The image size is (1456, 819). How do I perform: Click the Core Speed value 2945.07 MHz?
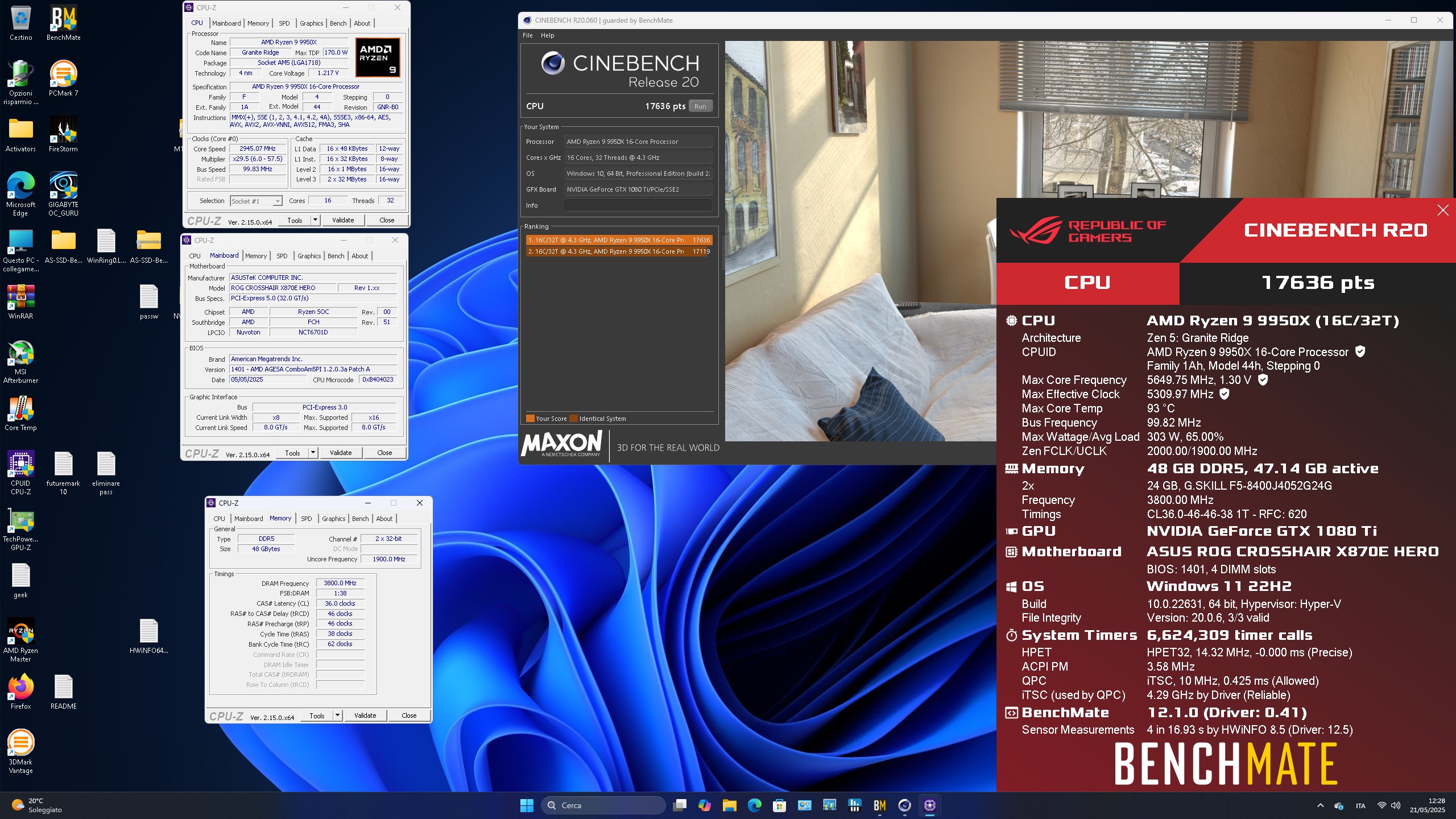coord(258,148)
